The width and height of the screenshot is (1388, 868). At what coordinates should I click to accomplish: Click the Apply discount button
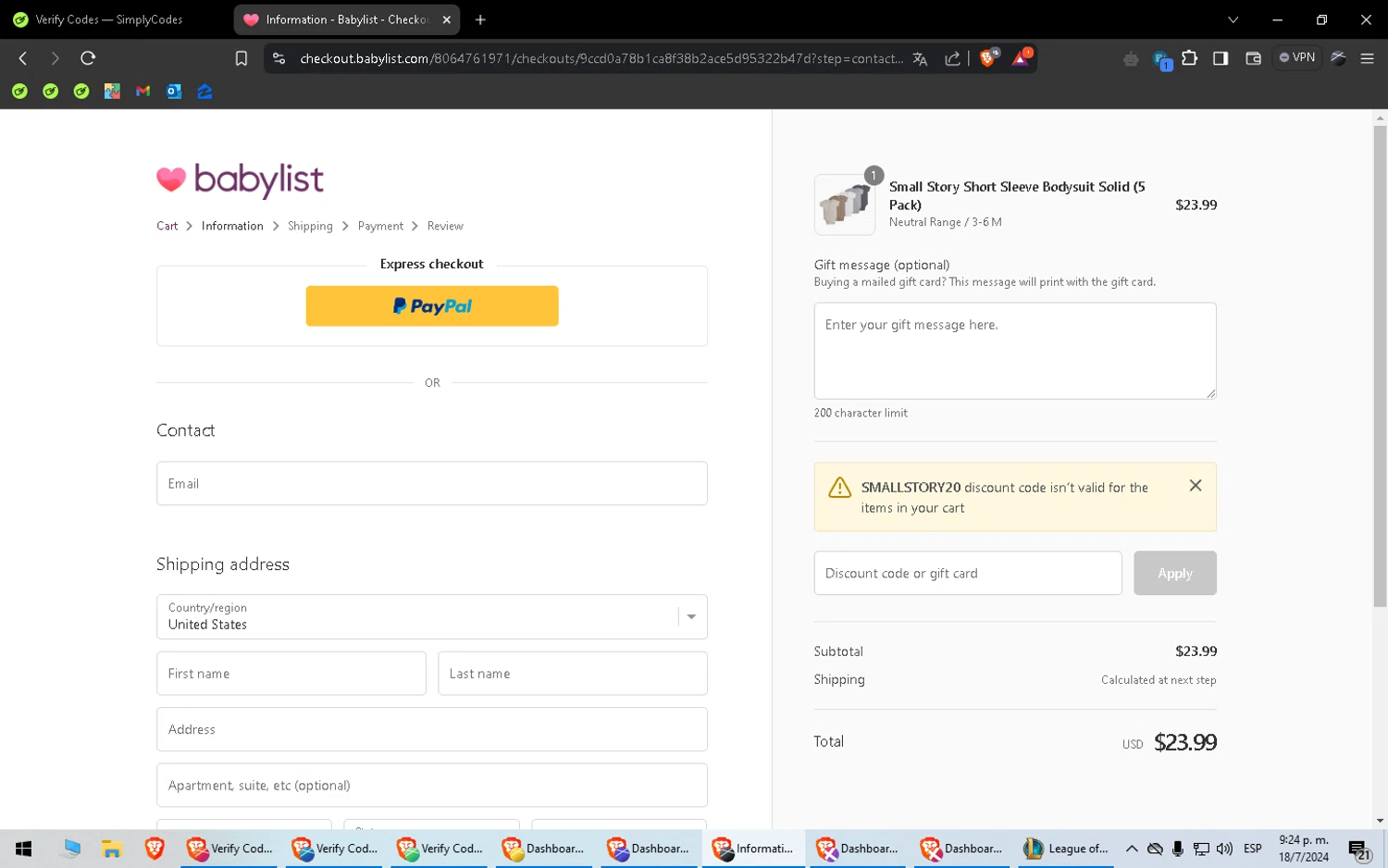coord(1175,574)
